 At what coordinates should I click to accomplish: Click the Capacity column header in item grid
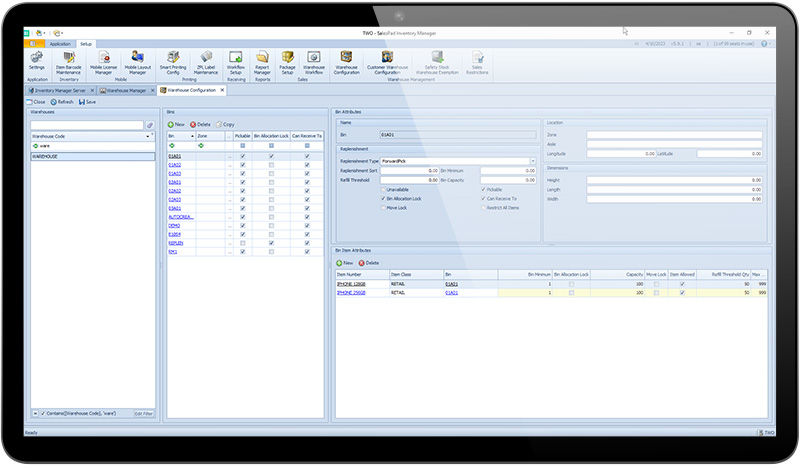point(617,275)
